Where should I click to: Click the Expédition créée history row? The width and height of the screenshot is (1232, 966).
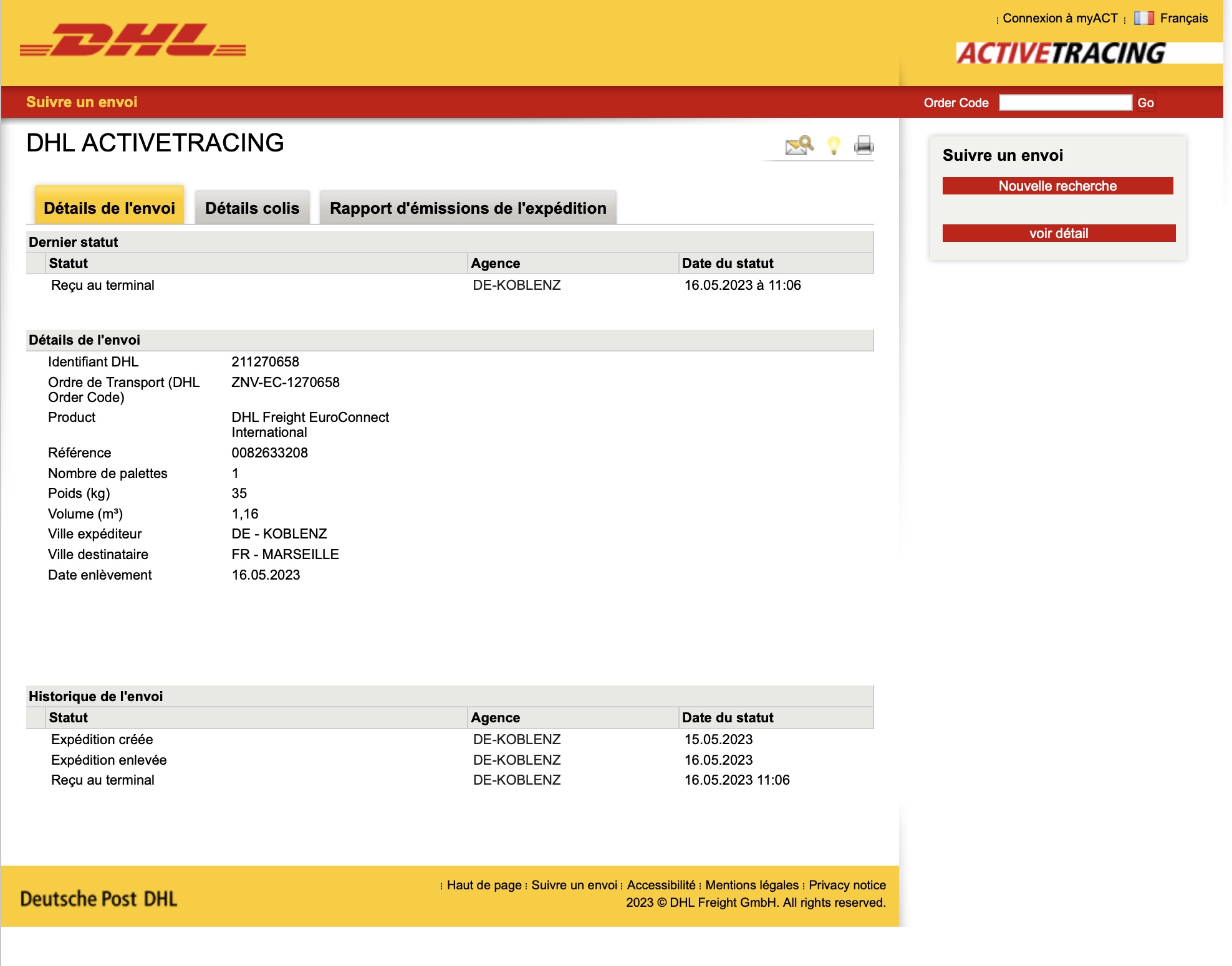450,740
